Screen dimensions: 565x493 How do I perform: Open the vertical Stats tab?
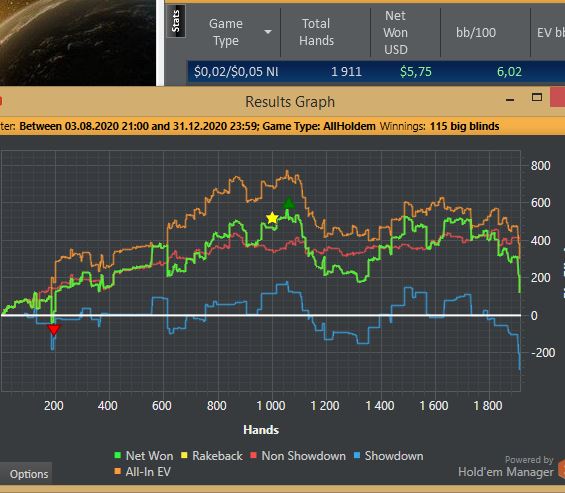(x=176, y=21)
